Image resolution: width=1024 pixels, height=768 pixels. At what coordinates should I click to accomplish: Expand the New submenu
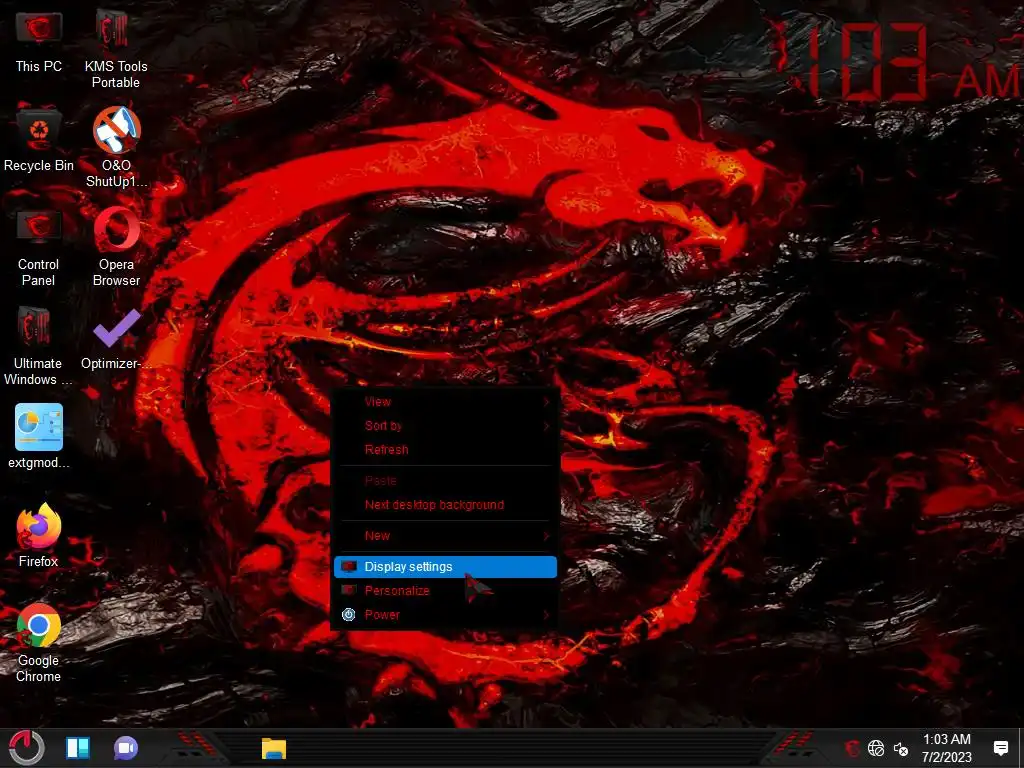coord(445,536)
